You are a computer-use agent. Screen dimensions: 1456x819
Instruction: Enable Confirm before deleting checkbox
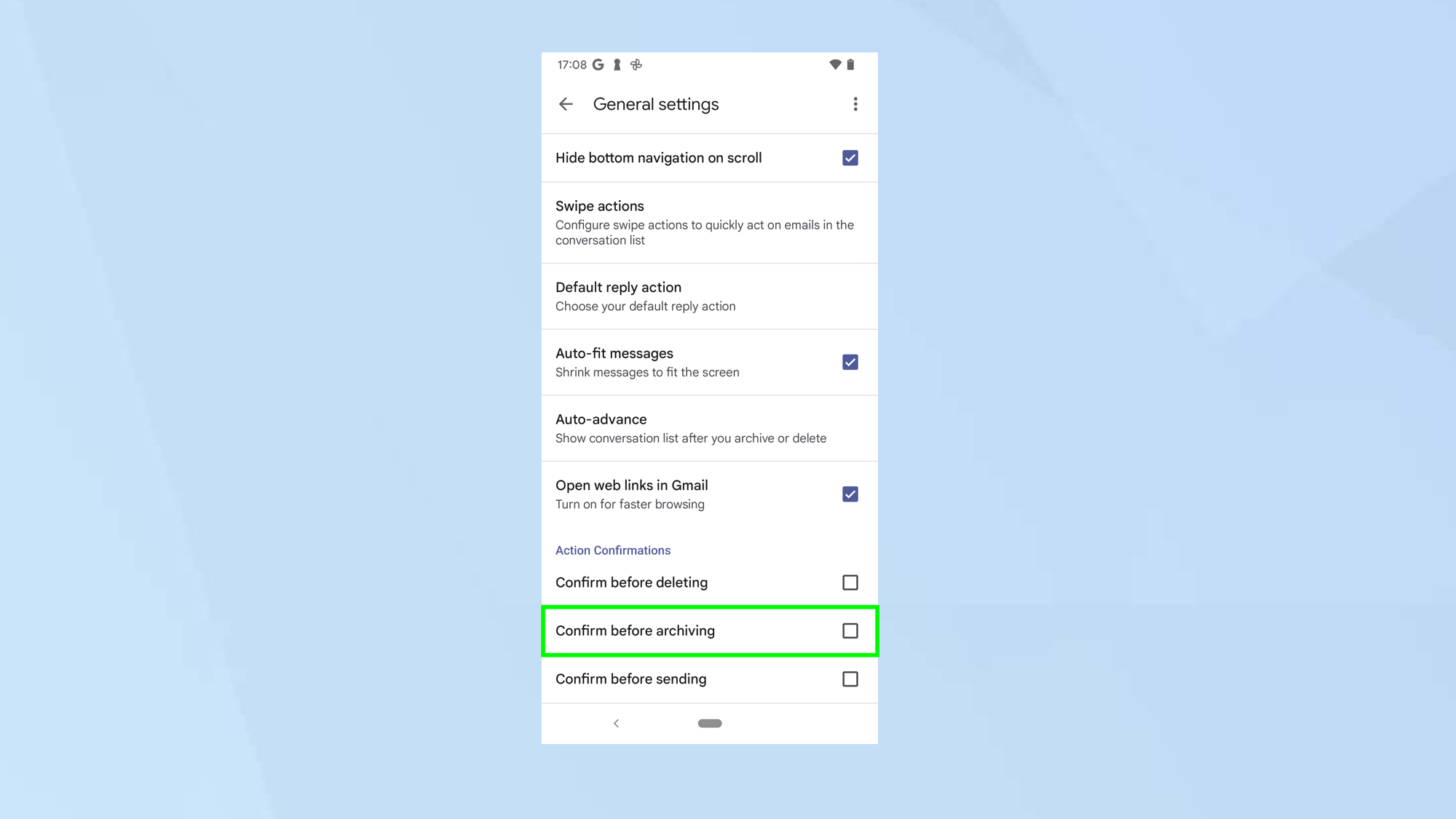[x=850, y=582]
